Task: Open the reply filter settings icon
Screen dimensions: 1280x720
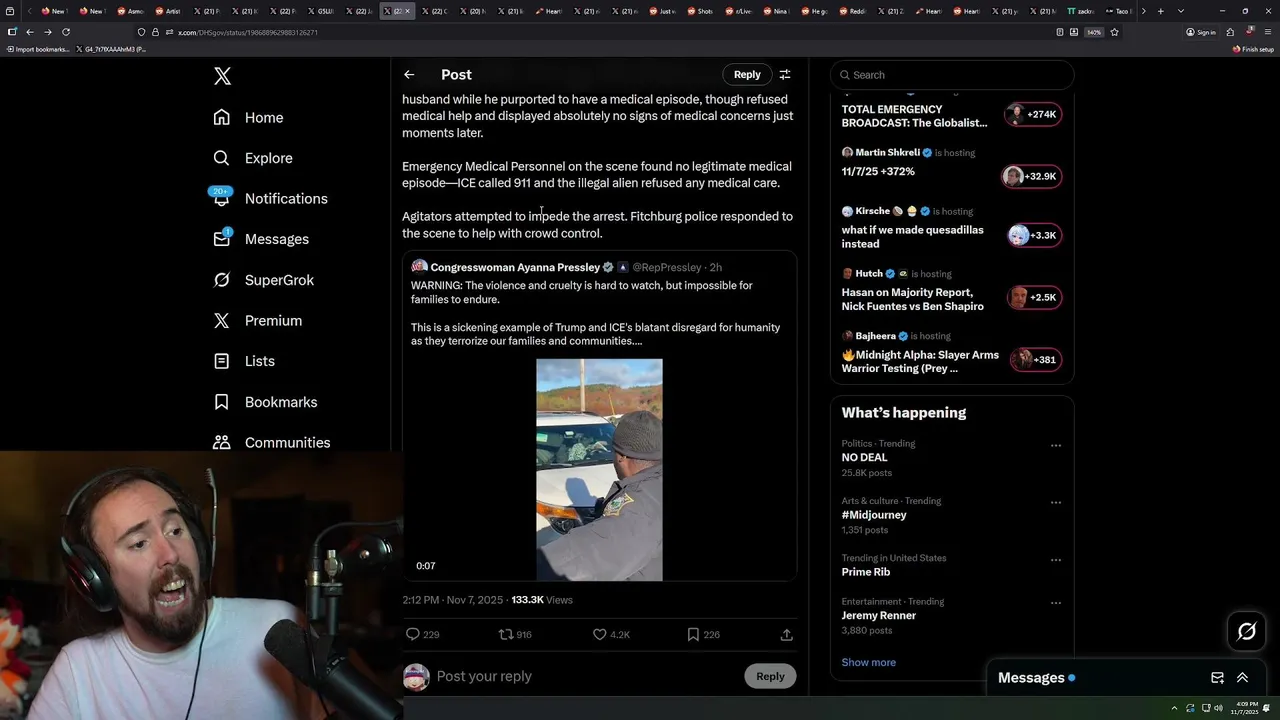Action: click(x=785, y=74)
